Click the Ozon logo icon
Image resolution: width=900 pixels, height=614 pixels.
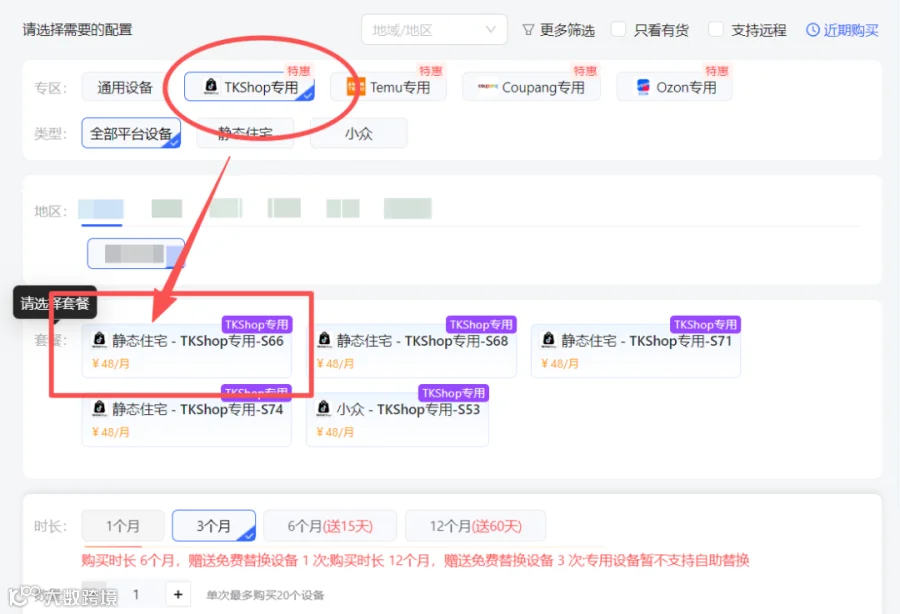[x=643, y=87]
